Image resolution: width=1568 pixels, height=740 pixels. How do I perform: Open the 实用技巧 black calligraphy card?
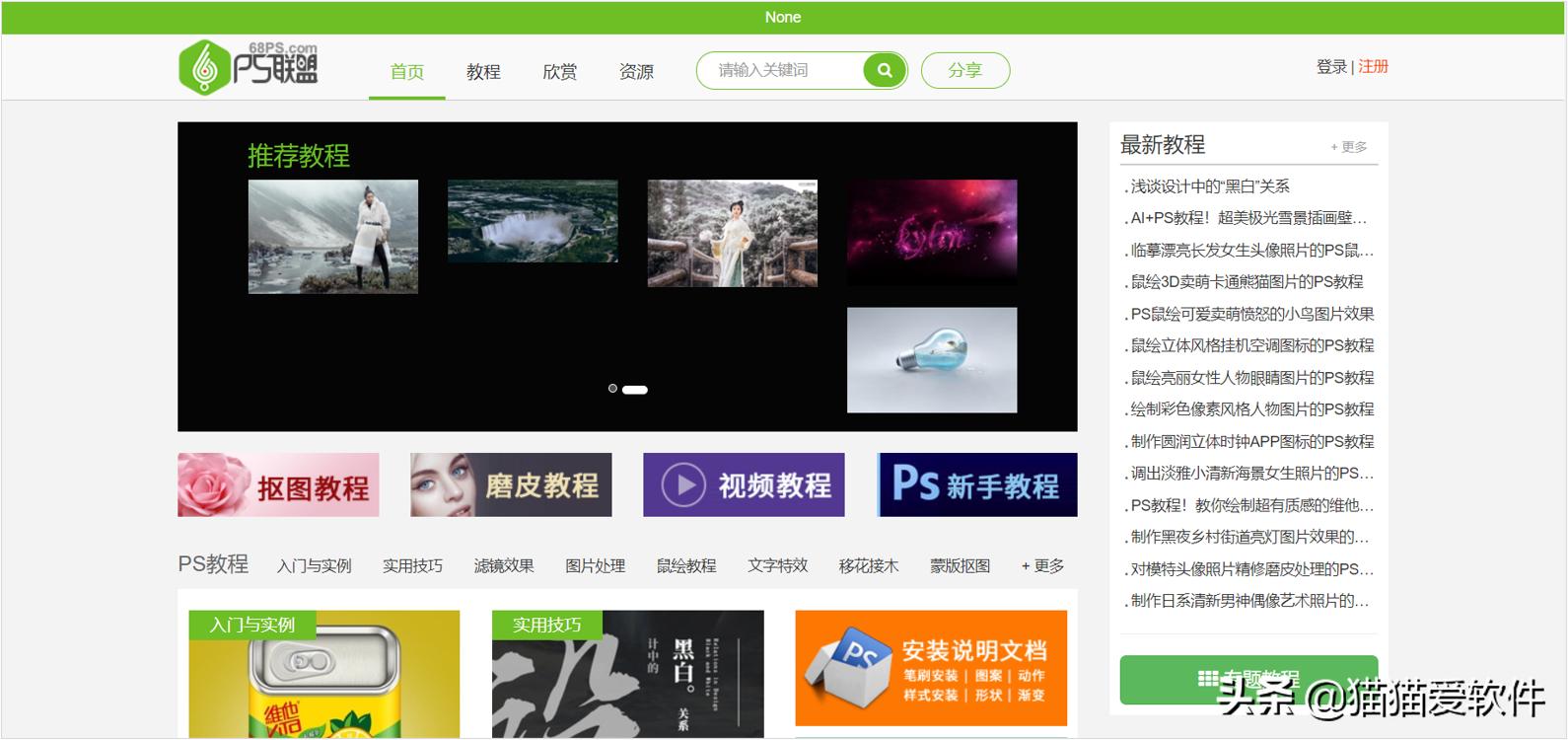[x=628, y=674]
